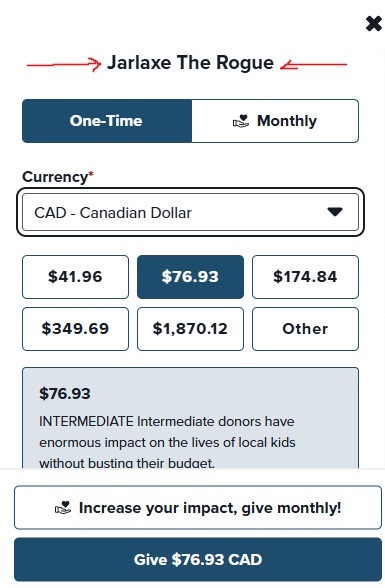The height and width of the screenshot is (588, 385).
Task: Click the hand-heart icon beside Increase your impact
Action: 63,508
